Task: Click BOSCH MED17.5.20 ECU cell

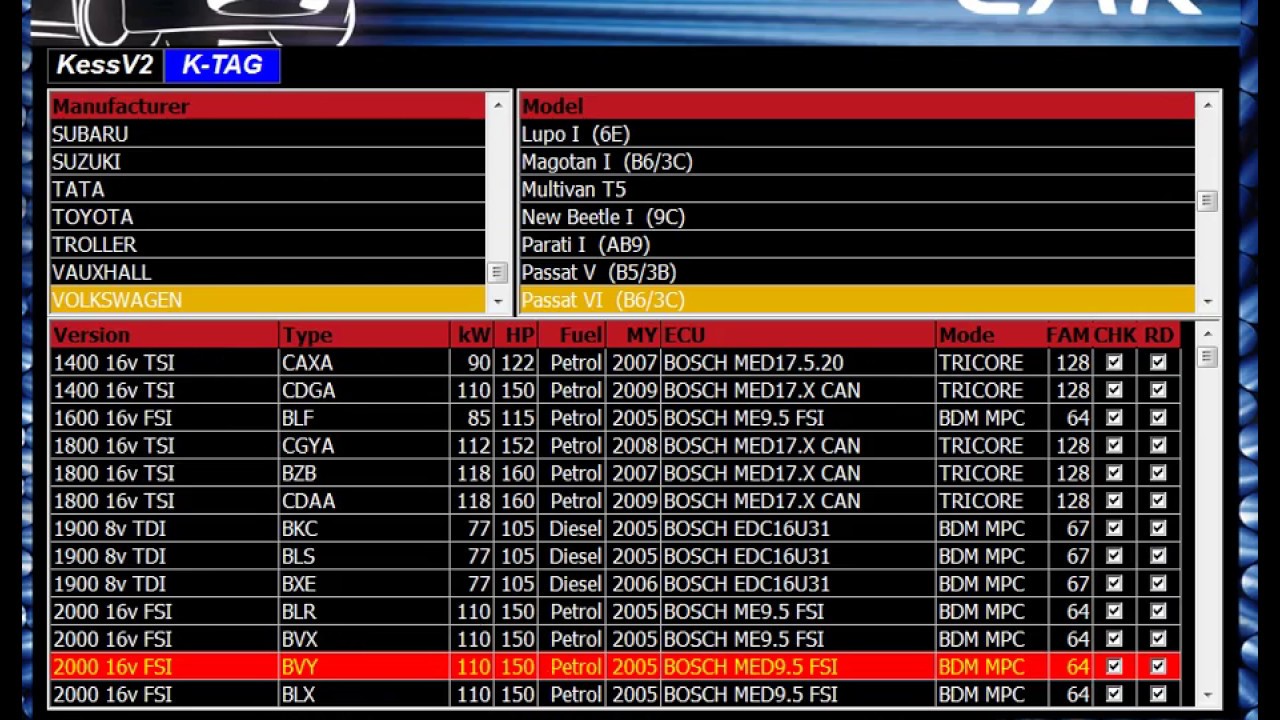Action: [x=798, y=363]
